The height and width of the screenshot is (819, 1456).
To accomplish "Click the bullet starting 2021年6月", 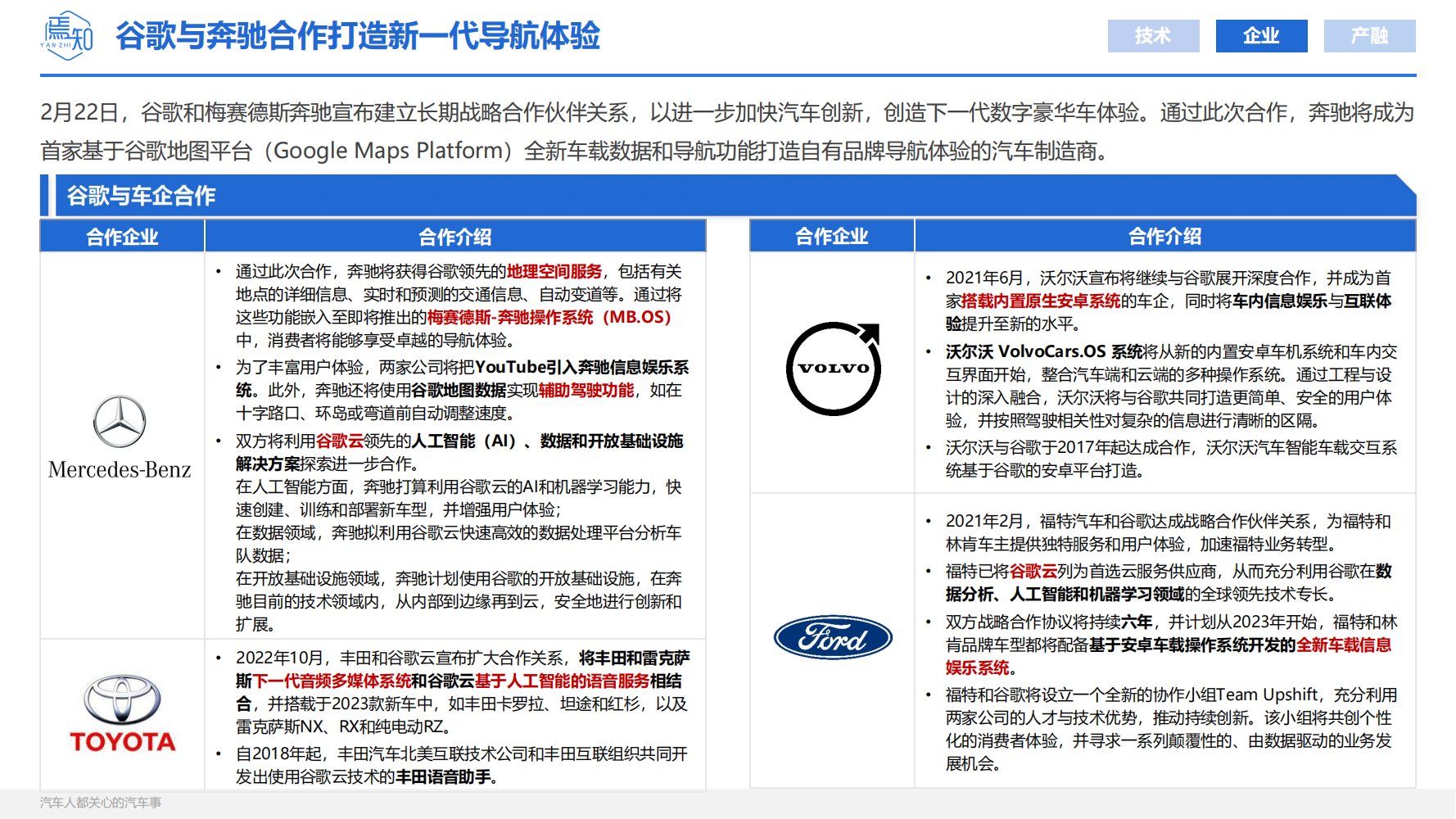I will [1169, 301].
